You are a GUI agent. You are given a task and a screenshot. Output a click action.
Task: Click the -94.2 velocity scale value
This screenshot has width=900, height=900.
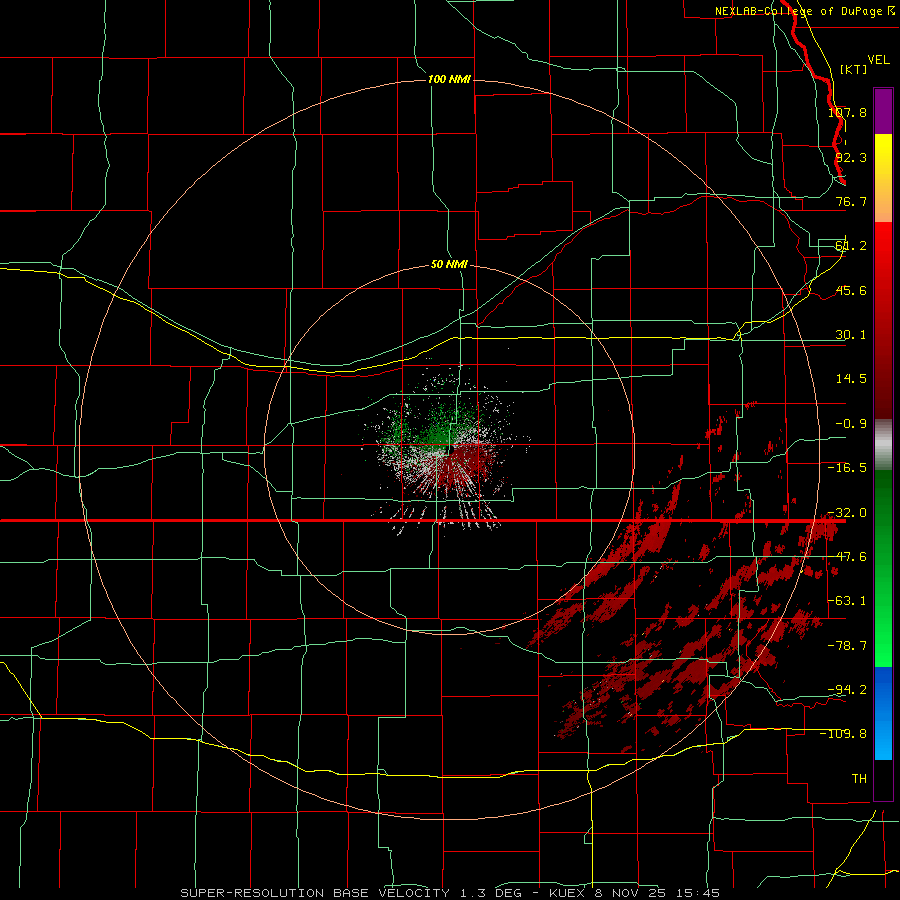(847, 690)
